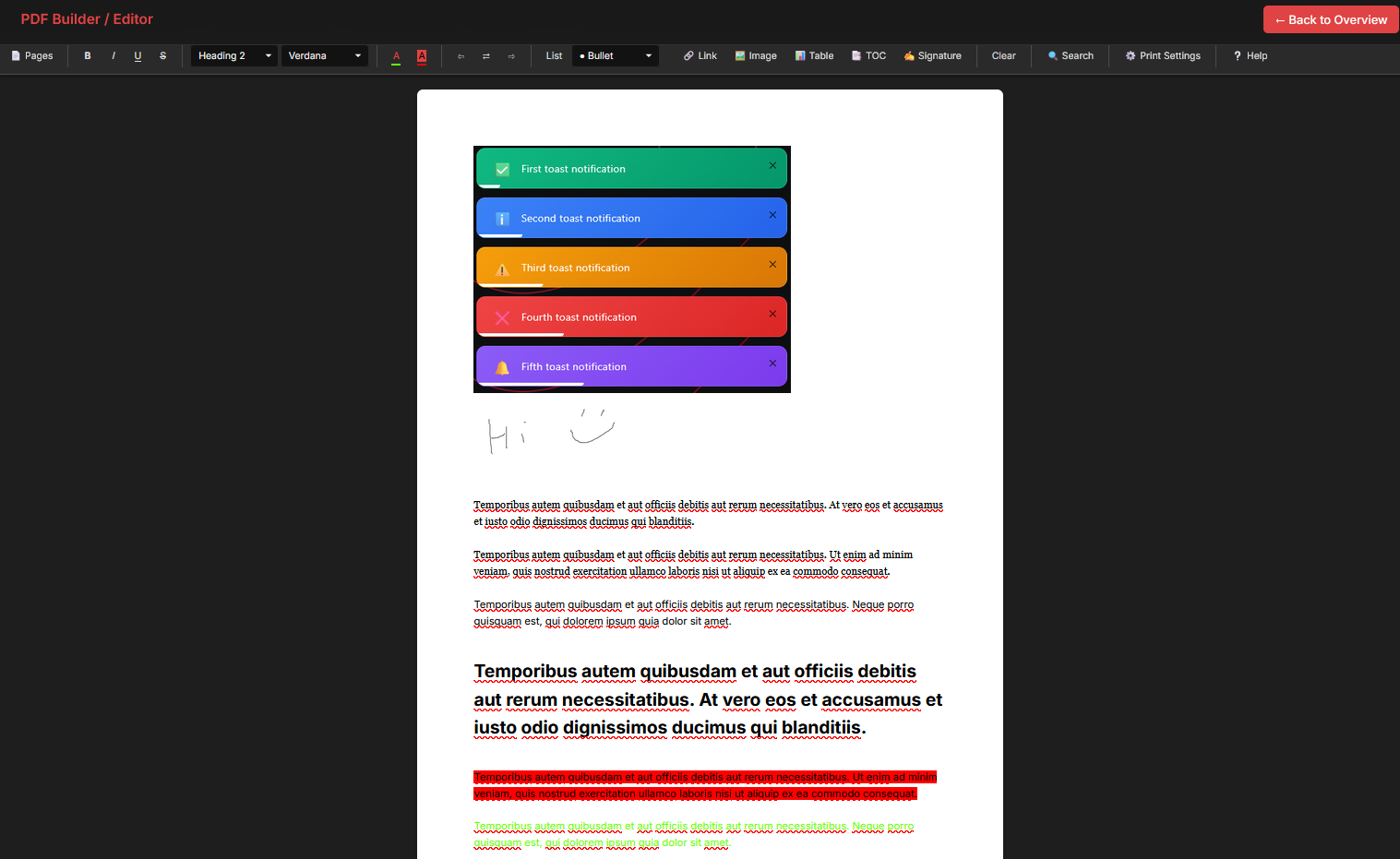This screenshot has width=1400, height=859.
Task: Close the First toast notification
Action: coord(772,166)
